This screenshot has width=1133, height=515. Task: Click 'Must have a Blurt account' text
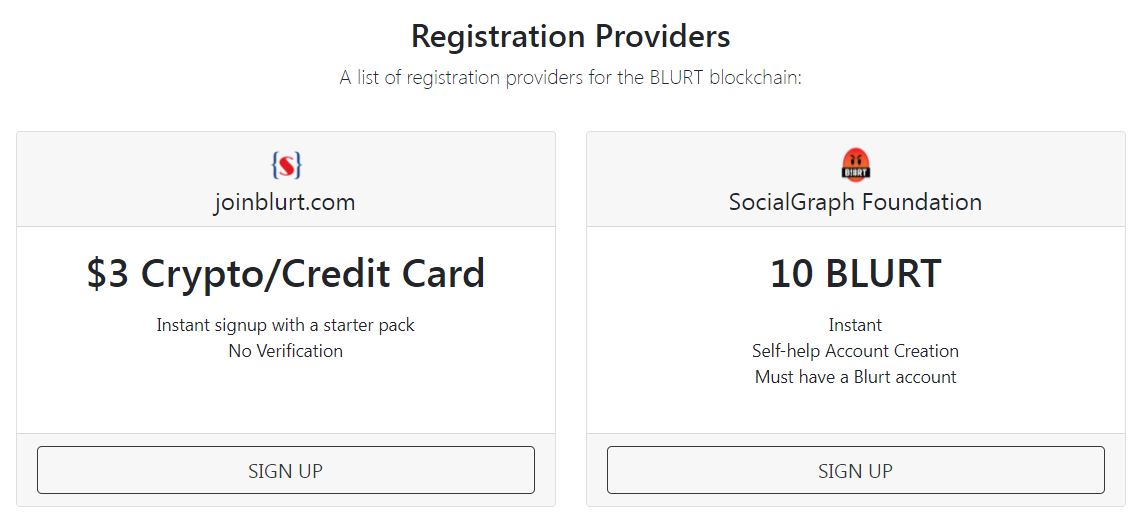click(x=855, y=377)
